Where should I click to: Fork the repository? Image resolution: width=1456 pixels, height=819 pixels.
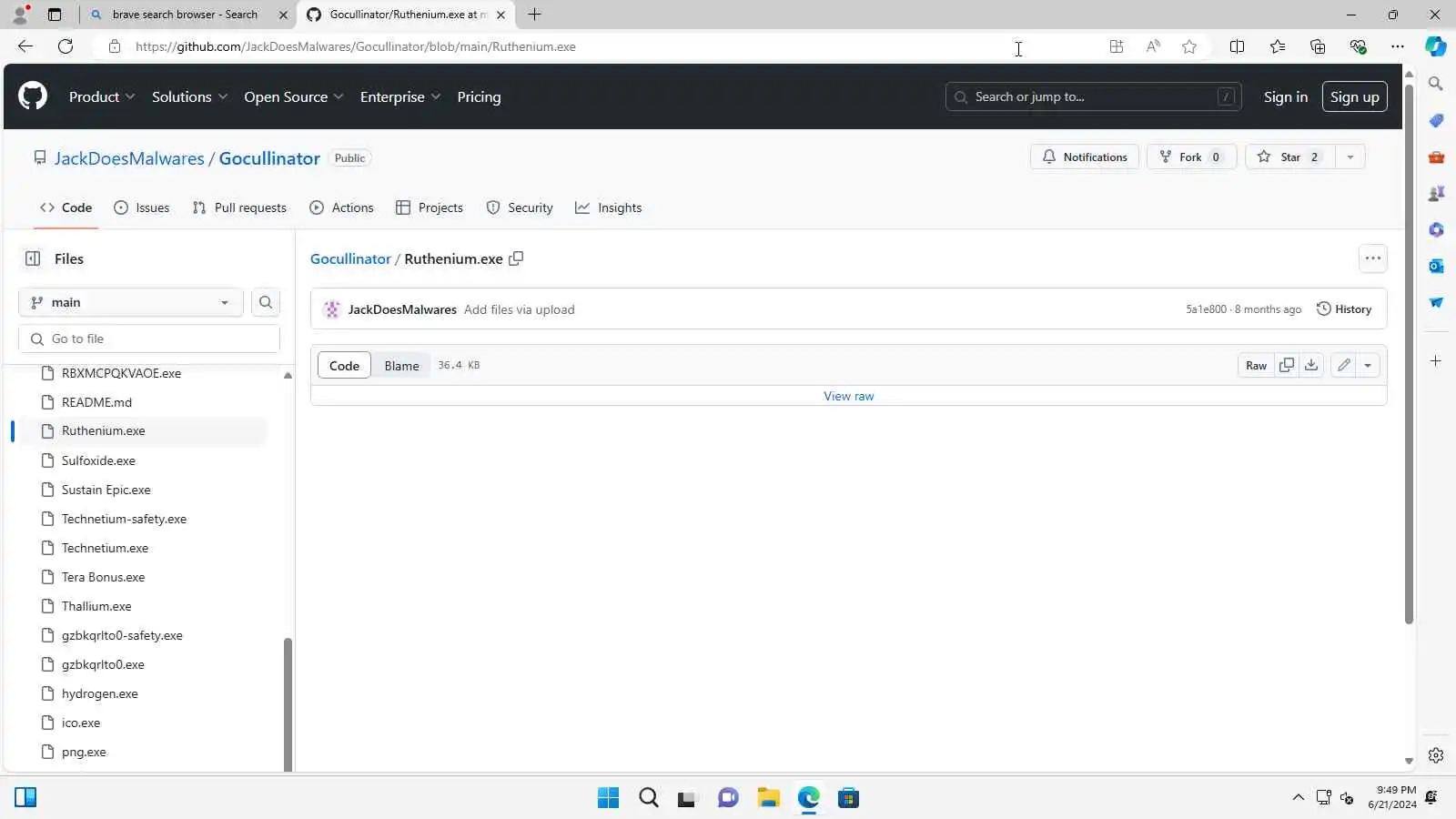point(1191,157)
